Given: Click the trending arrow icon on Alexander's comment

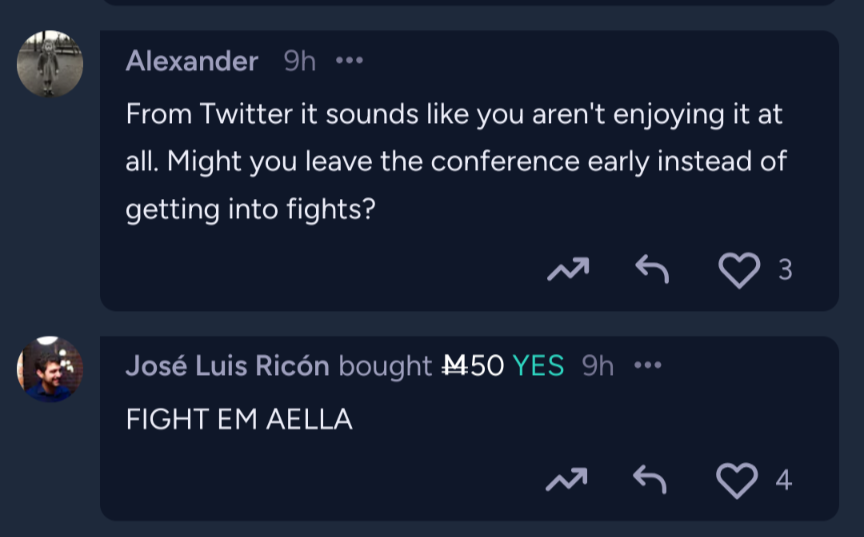Looking at the screenshot, I should click(x=567, y=270).
